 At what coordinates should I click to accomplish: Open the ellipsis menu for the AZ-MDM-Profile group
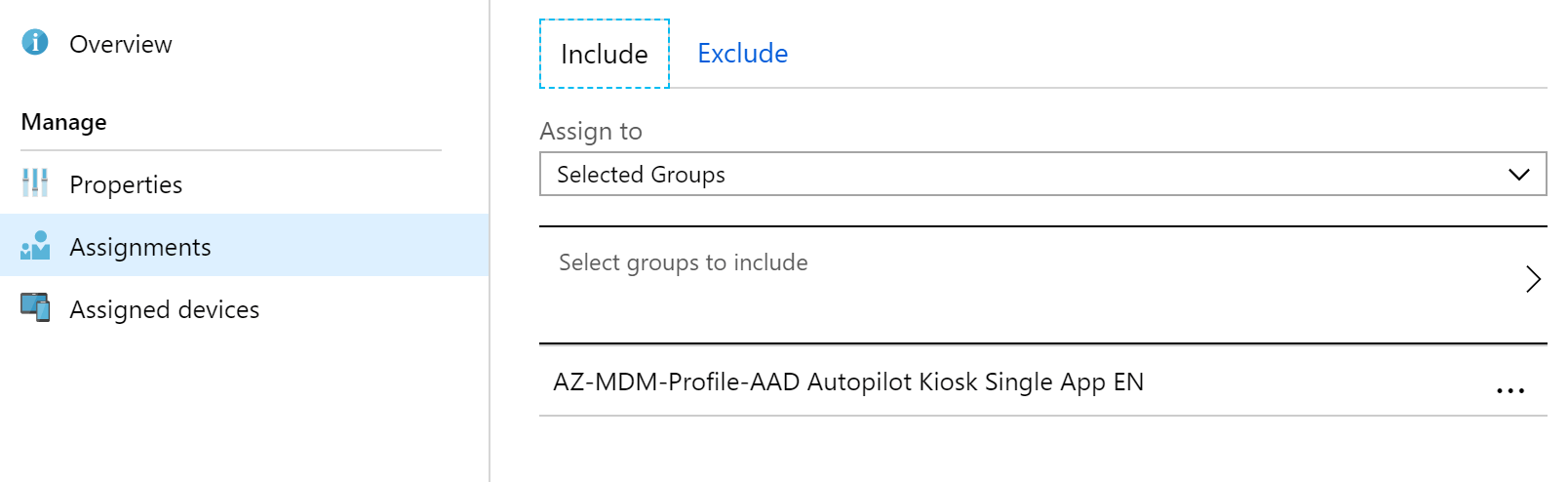(x=1509, y=390)
